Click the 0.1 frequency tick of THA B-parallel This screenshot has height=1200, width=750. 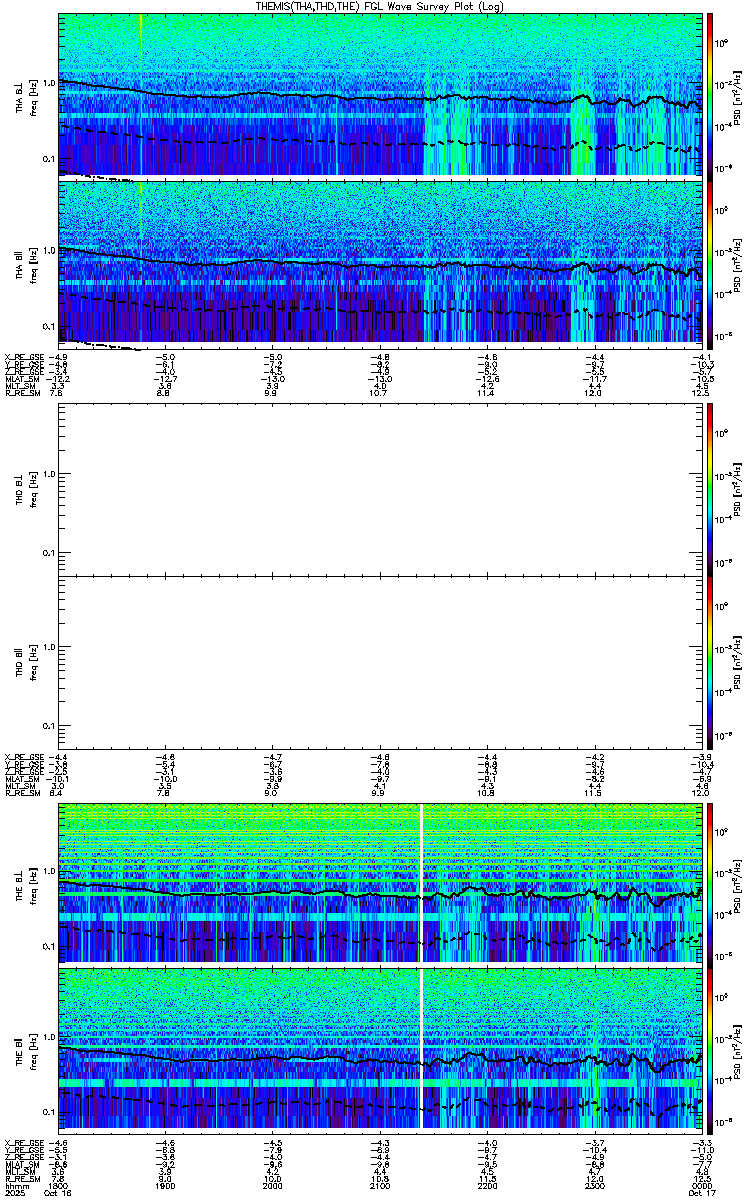48,327
